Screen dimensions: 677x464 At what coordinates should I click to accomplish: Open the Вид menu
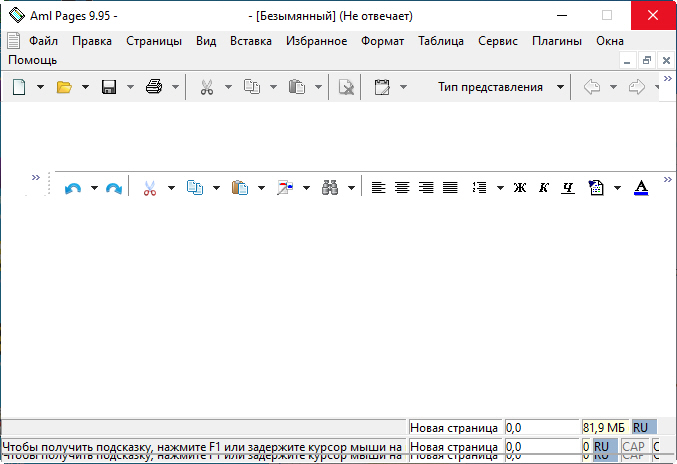coord(206,41)
